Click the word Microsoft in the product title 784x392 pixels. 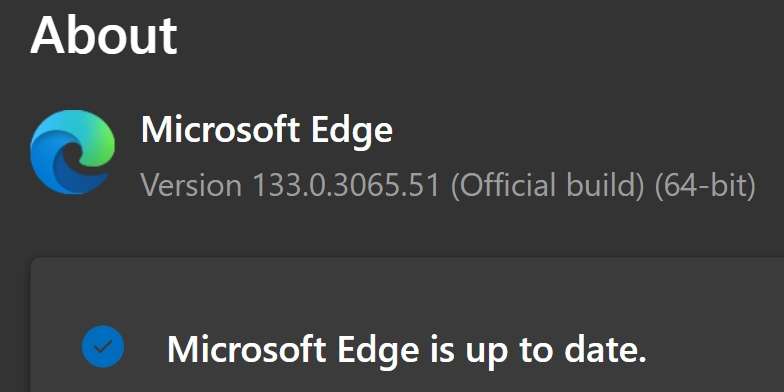pyautogui.click(x=220, y=129)
